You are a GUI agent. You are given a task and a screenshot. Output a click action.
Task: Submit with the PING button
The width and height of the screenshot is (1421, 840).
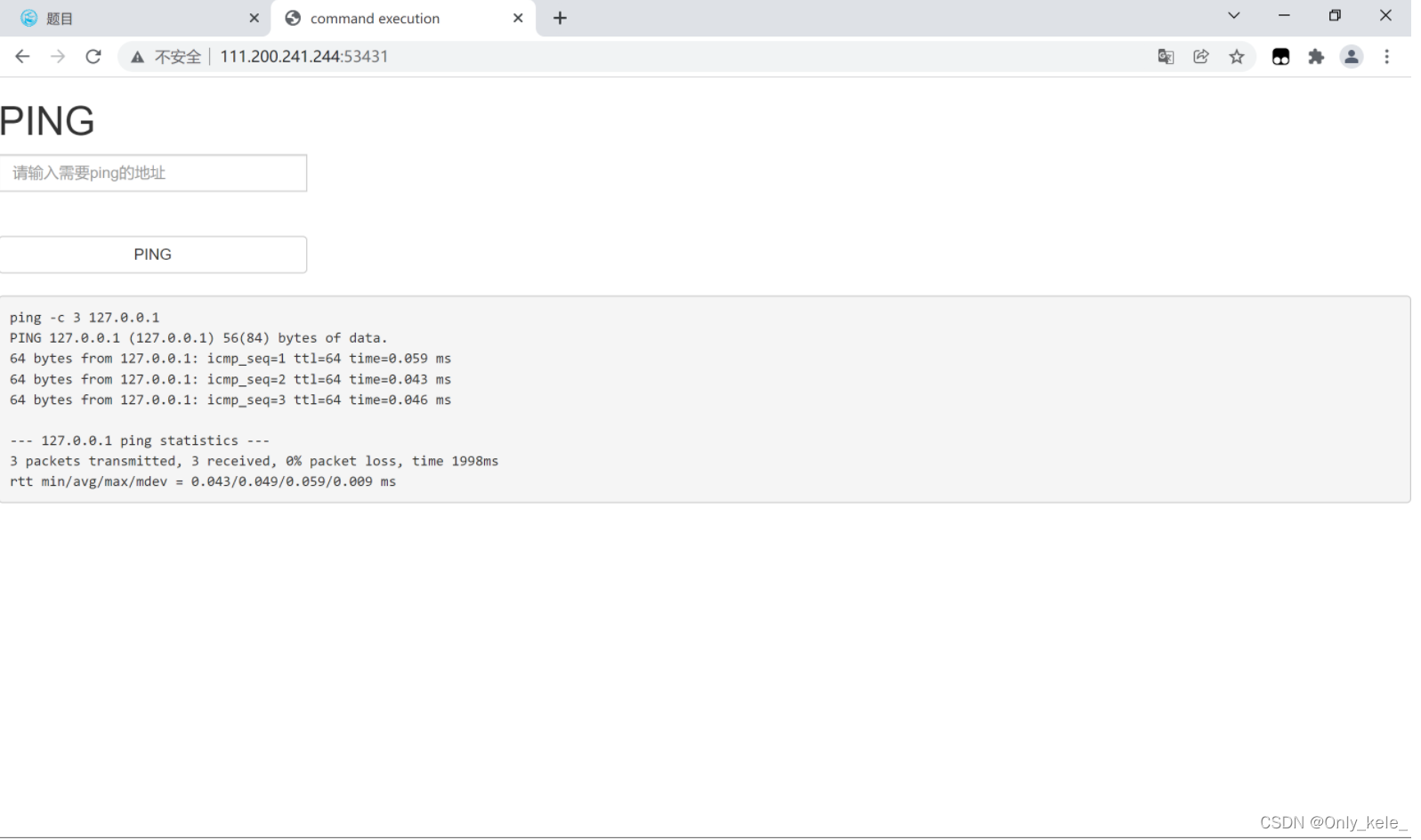(153, 254)
